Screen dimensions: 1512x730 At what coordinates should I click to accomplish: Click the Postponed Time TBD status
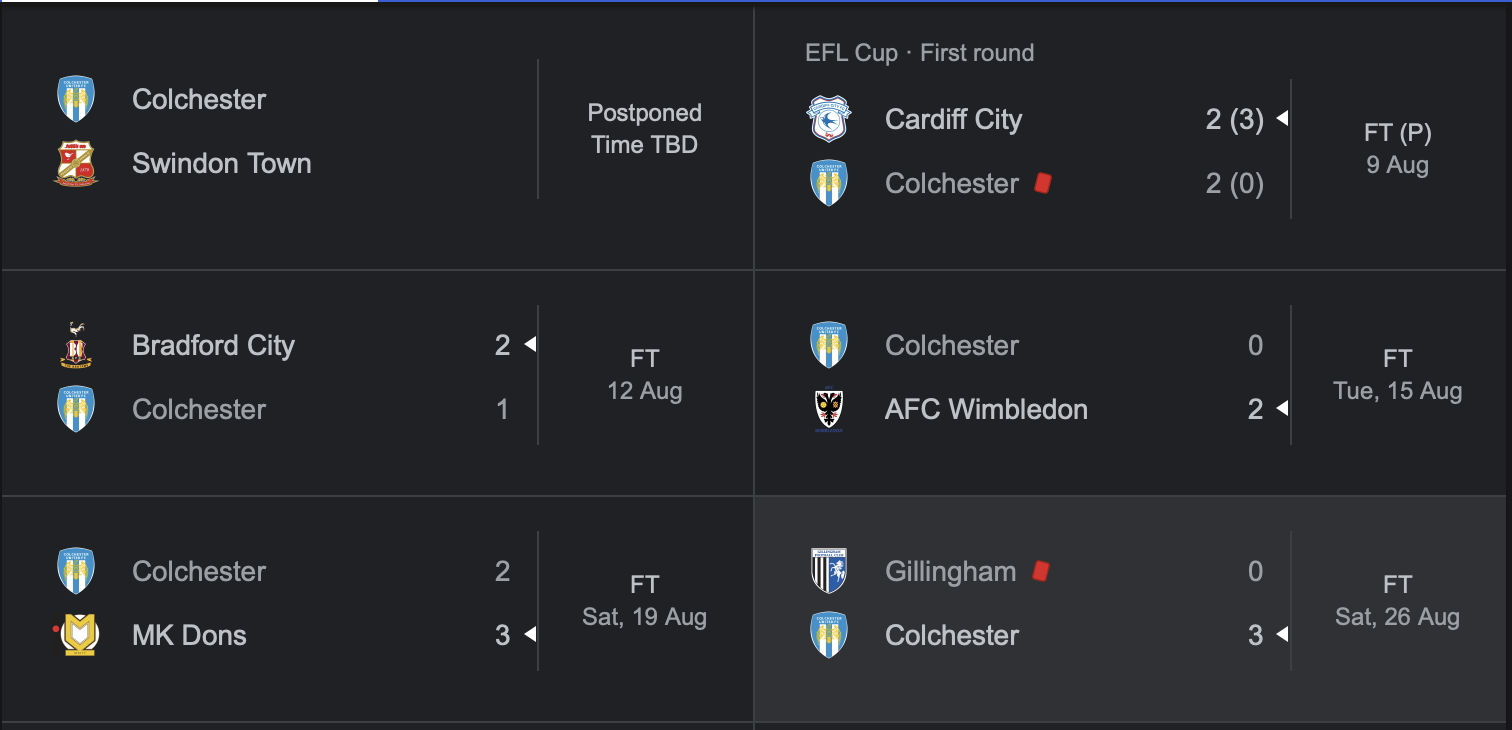[645, 129]
